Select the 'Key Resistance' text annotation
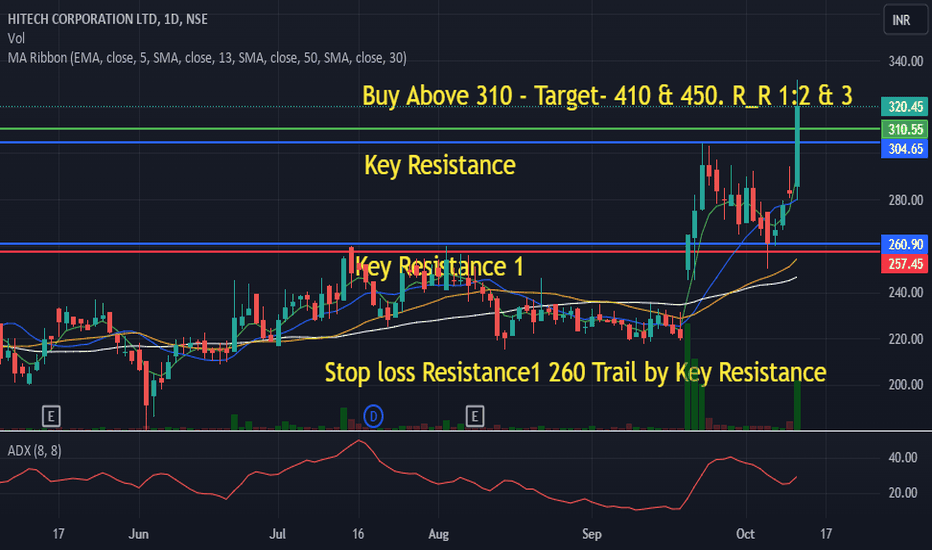 (440, 165)
